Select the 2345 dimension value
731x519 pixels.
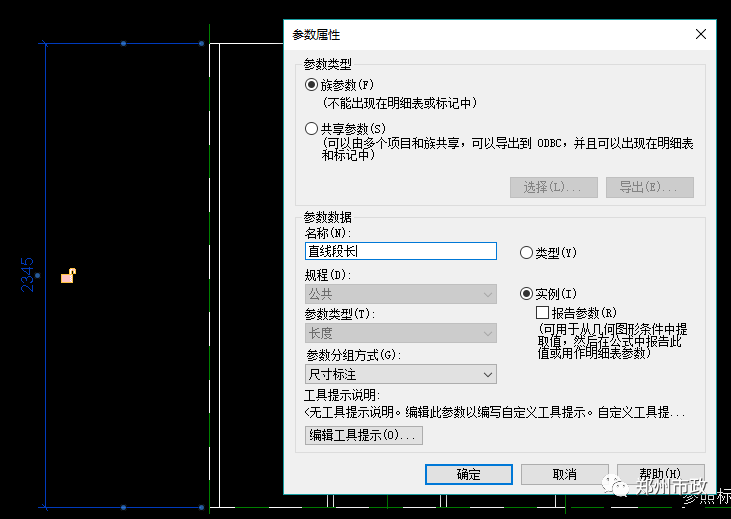click(x=27, y=275)
